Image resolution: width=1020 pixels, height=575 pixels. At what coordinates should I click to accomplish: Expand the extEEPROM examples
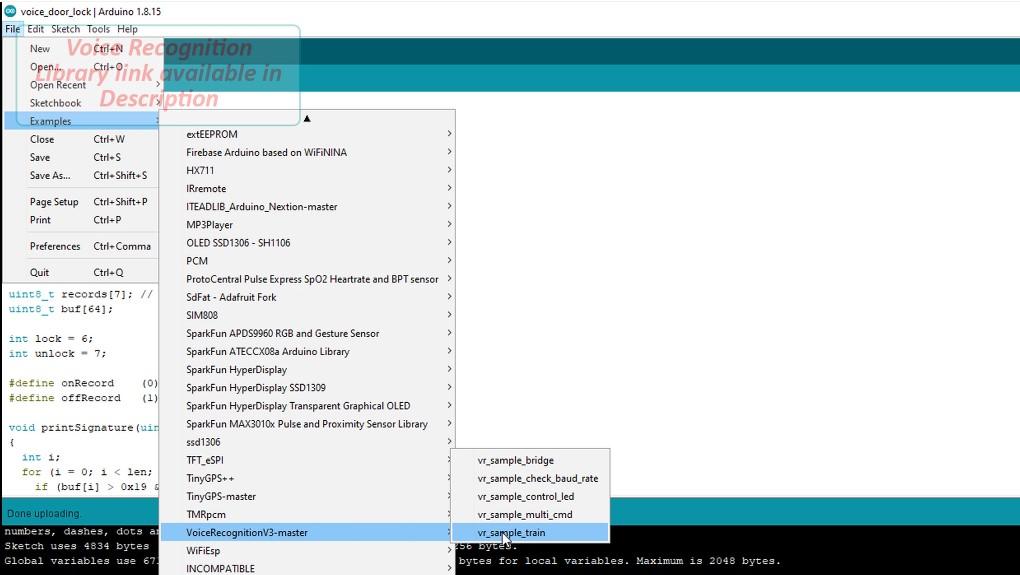click(x=307, y=134)
